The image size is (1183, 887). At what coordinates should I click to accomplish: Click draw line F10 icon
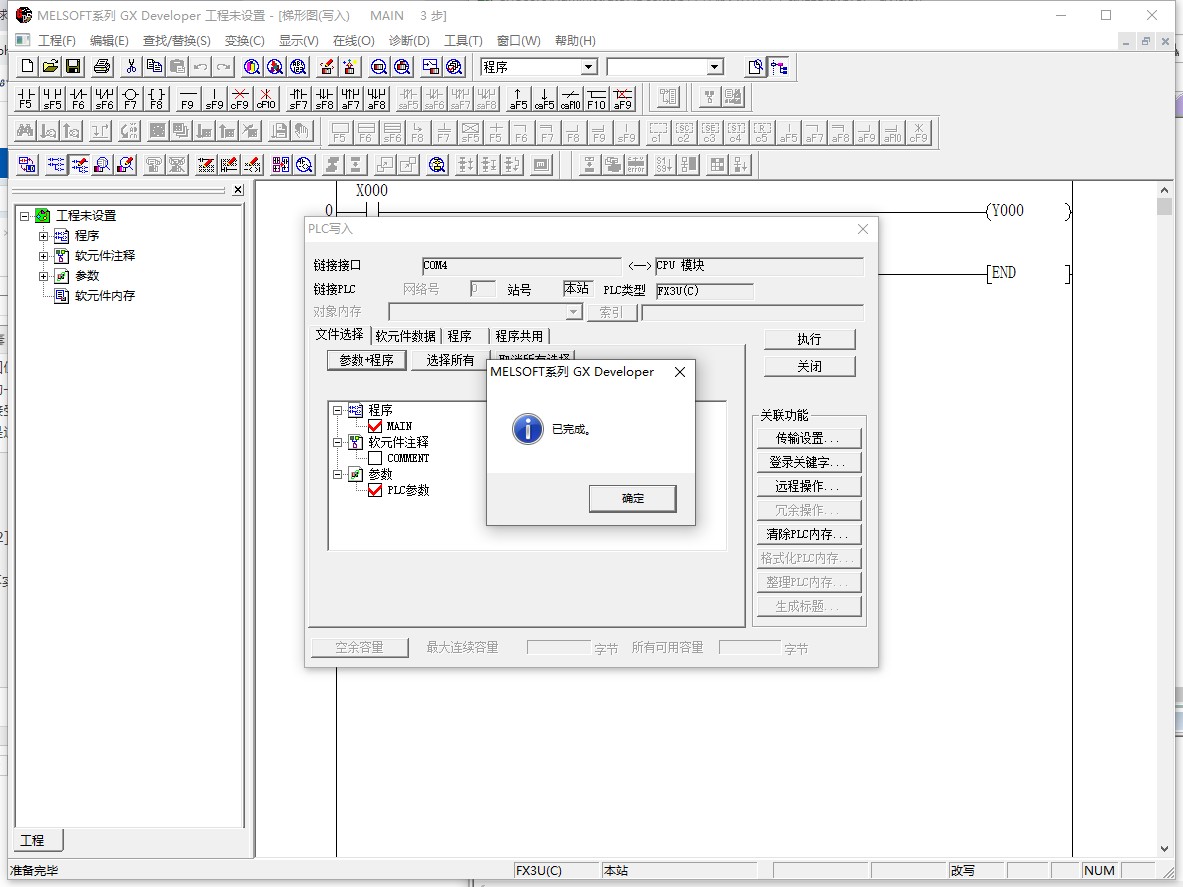pos(597,98)
